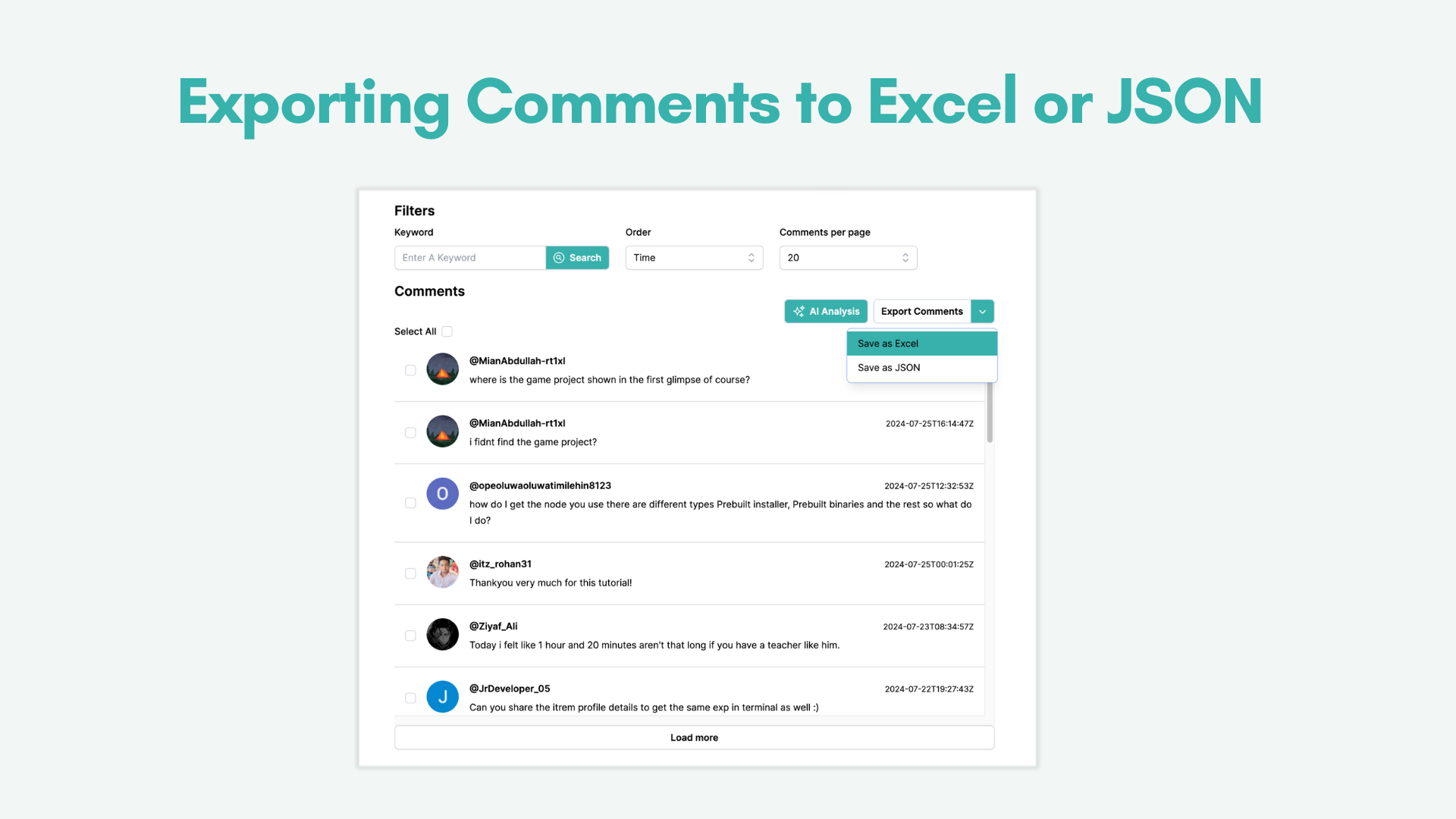This screenshot has height=819, width=1456.
Task: Click @itz_rohan31's profile photo
Action: pyautogui.click(x=442, y=573)
